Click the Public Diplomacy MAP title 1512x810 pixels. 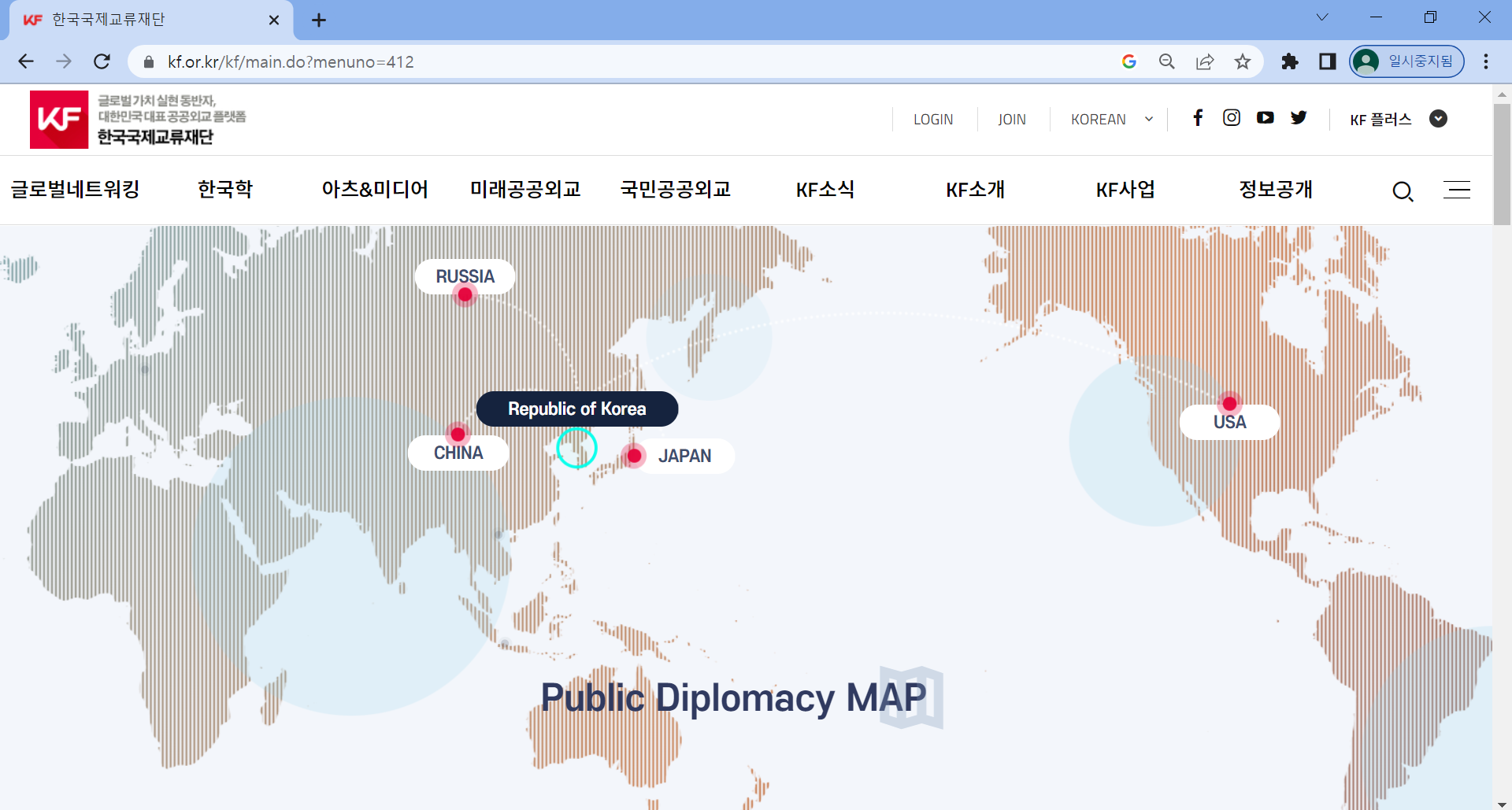(734, 697)
